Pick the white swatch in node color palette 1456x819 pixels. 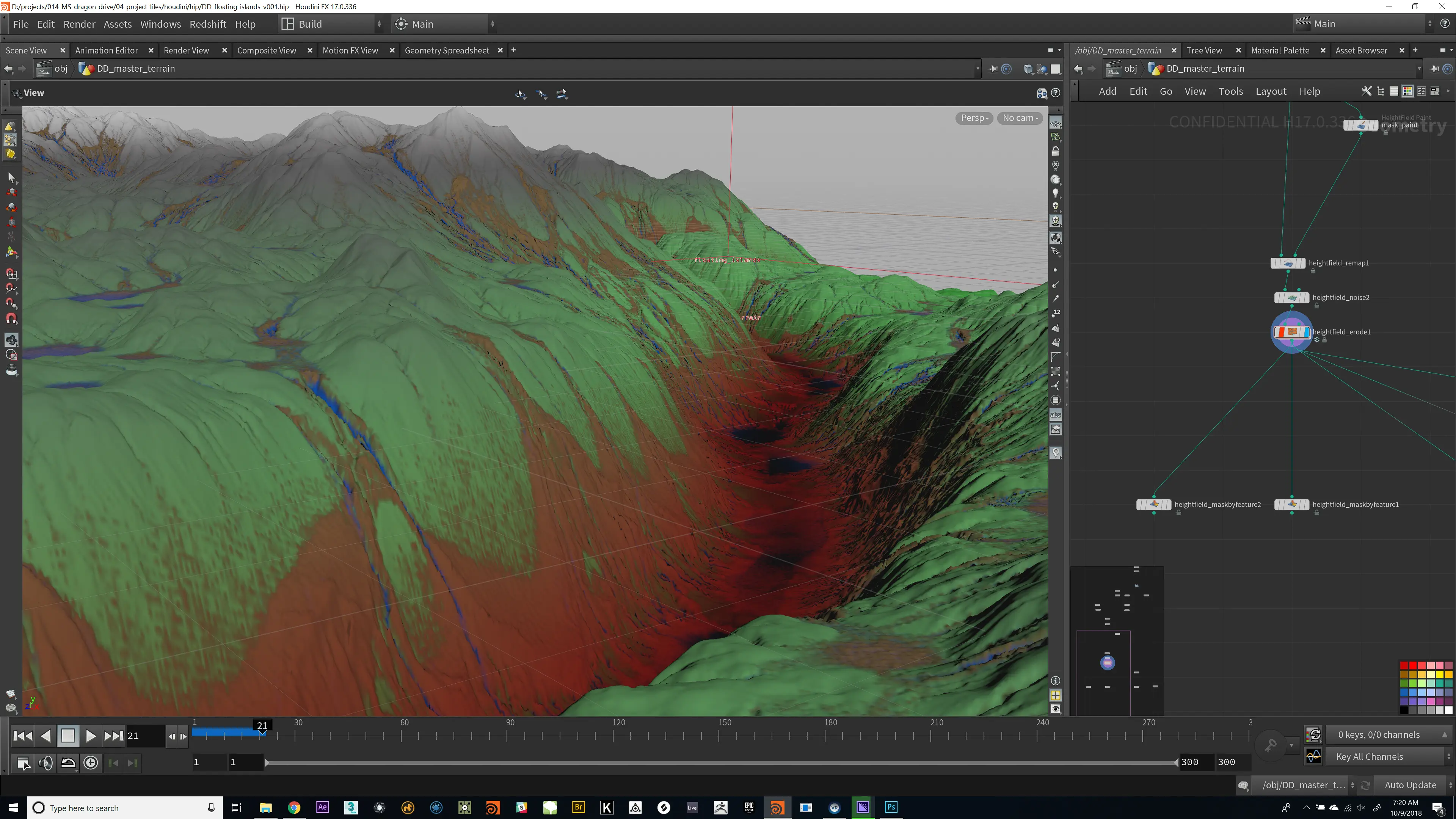pos(1449,711)
